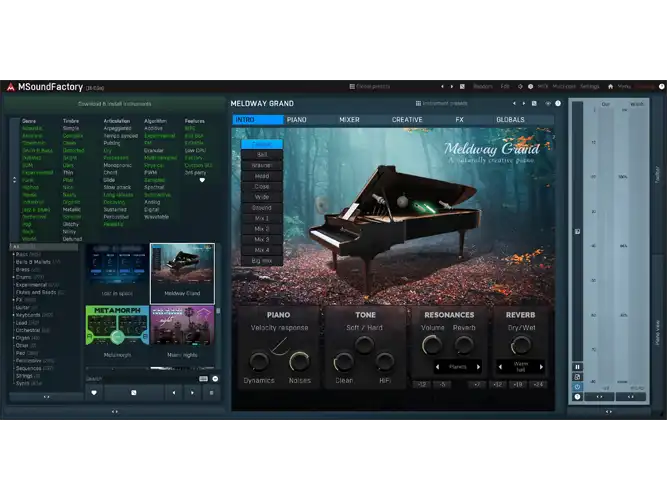The width and height of the screenshot is (667, 500).
Task: Select the Mix 1 preset
Action: tap(262, 218)
